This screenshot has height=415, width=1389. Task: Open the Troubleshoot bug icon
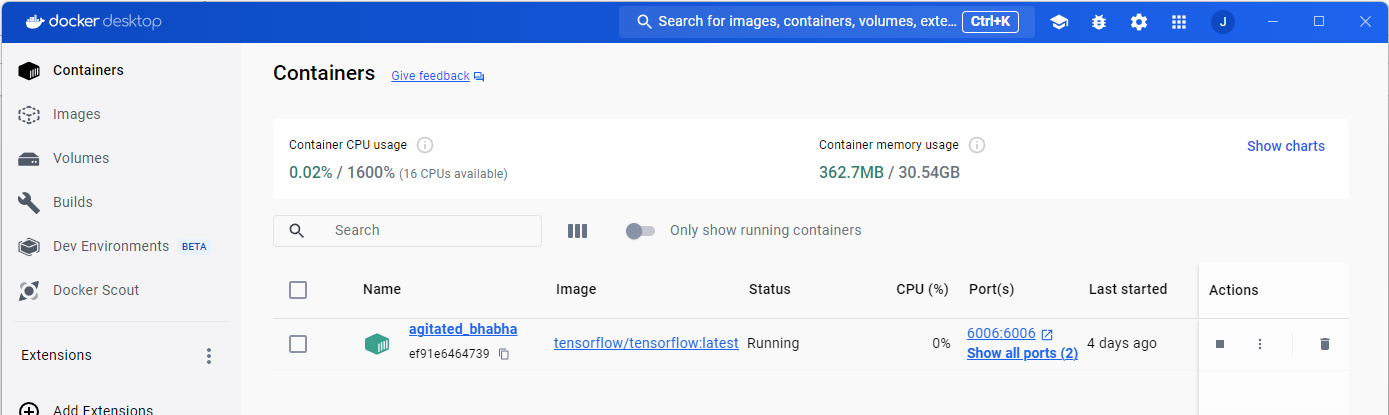1099,22
